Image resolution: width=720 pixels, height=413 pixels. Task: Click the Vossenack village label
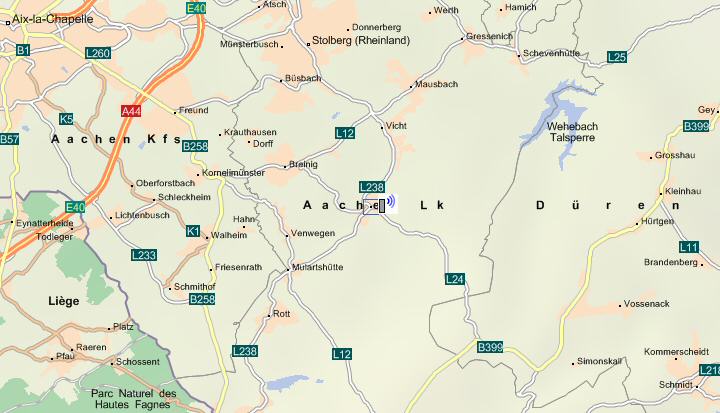point(647,304)
